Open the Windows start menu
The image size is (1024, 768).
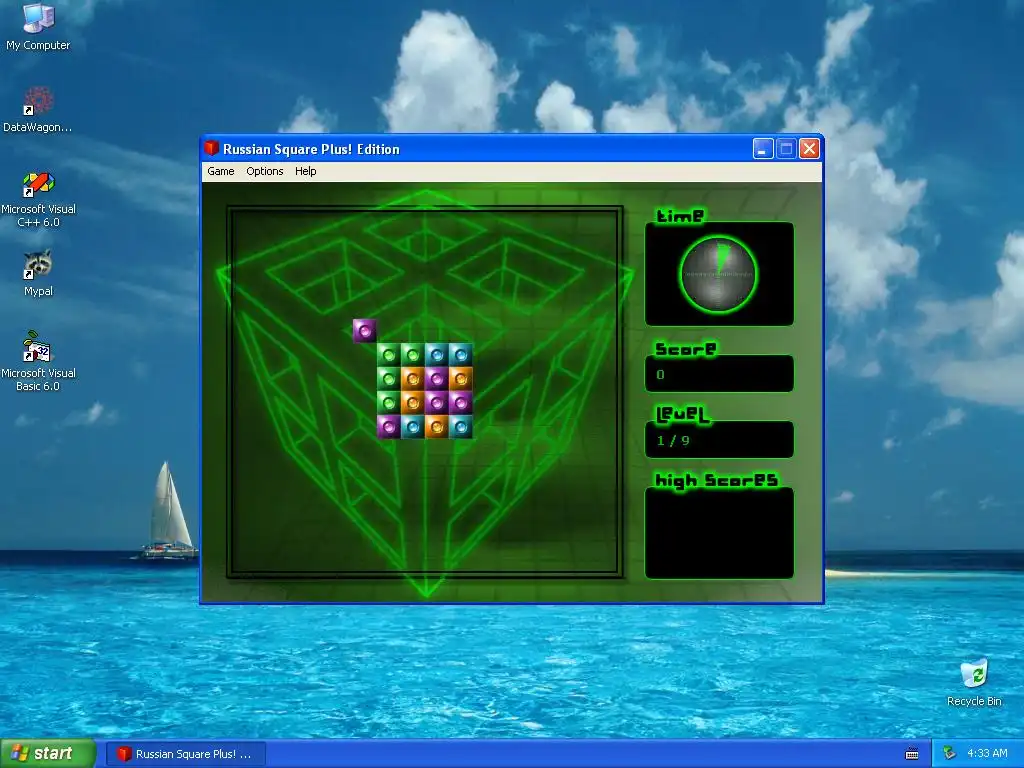[48, 754]
